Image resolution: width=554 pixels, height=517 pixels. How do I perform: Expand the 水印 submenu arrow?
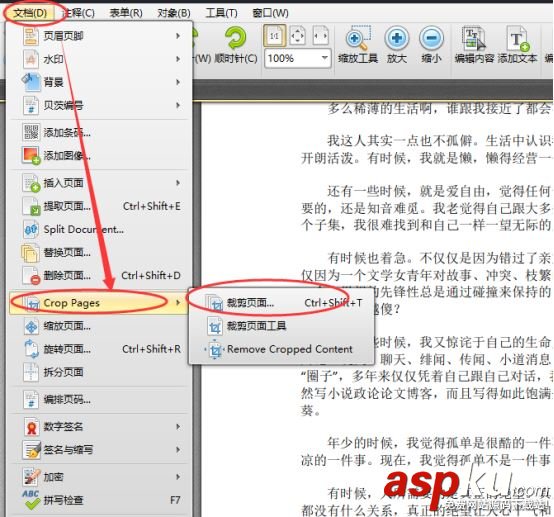tap(178, 59)
